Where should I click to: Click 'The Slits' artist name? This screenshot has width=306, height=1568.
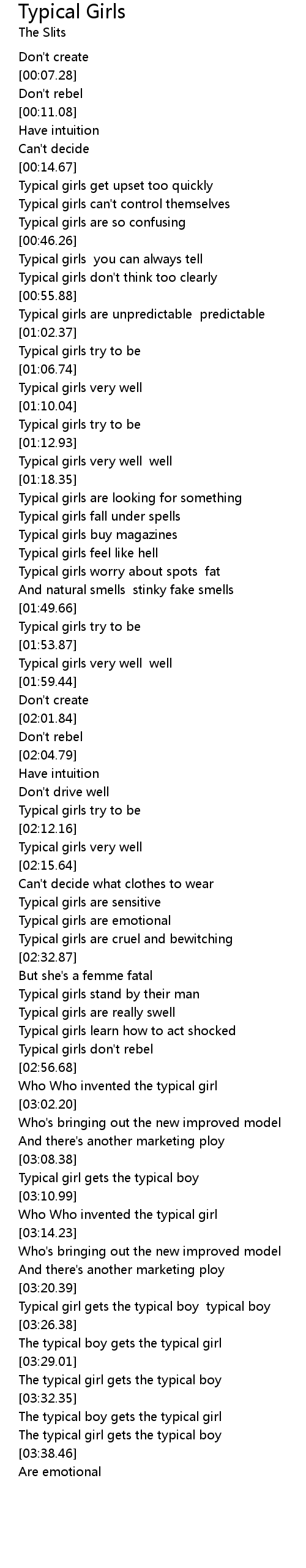click(42, 32)
